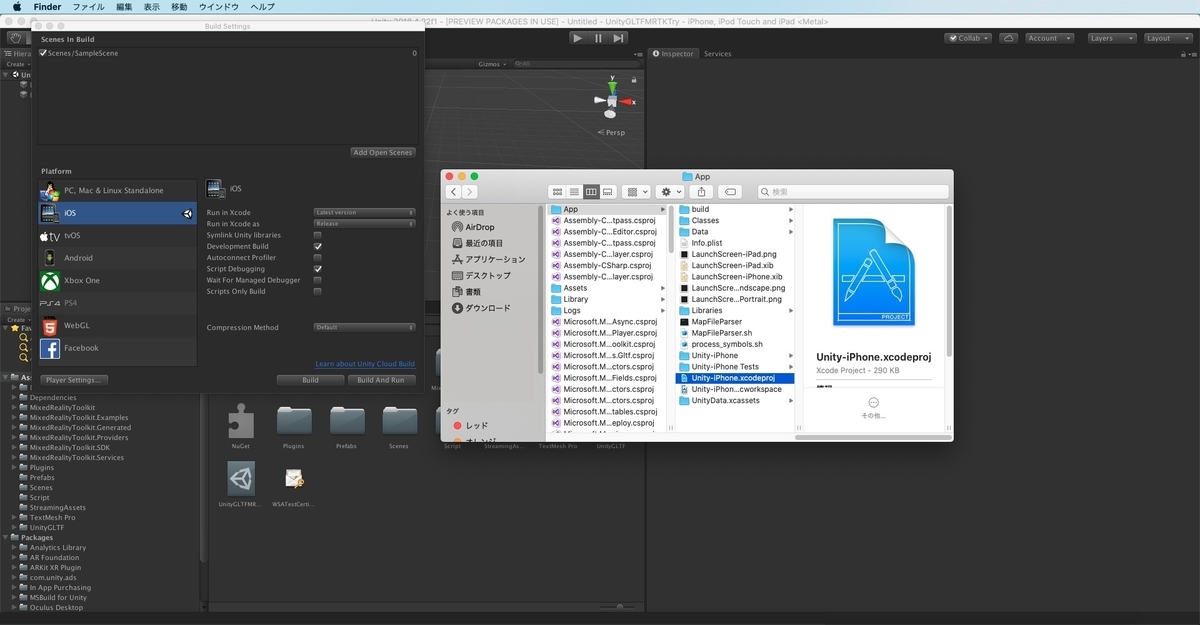Click the Build button
Image resolution: width=1200 pixels, height=625 pixels.
[x=311, y=380]
